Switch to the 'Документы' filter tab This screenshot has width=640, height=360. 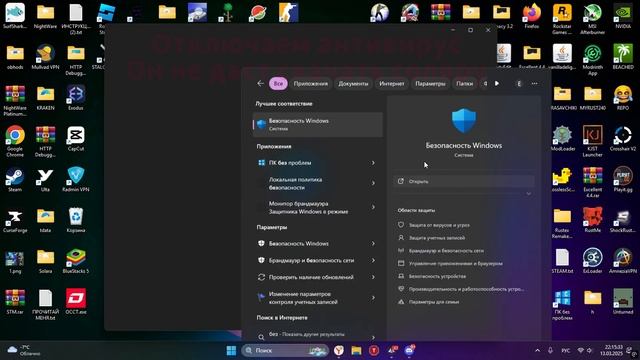353,83
